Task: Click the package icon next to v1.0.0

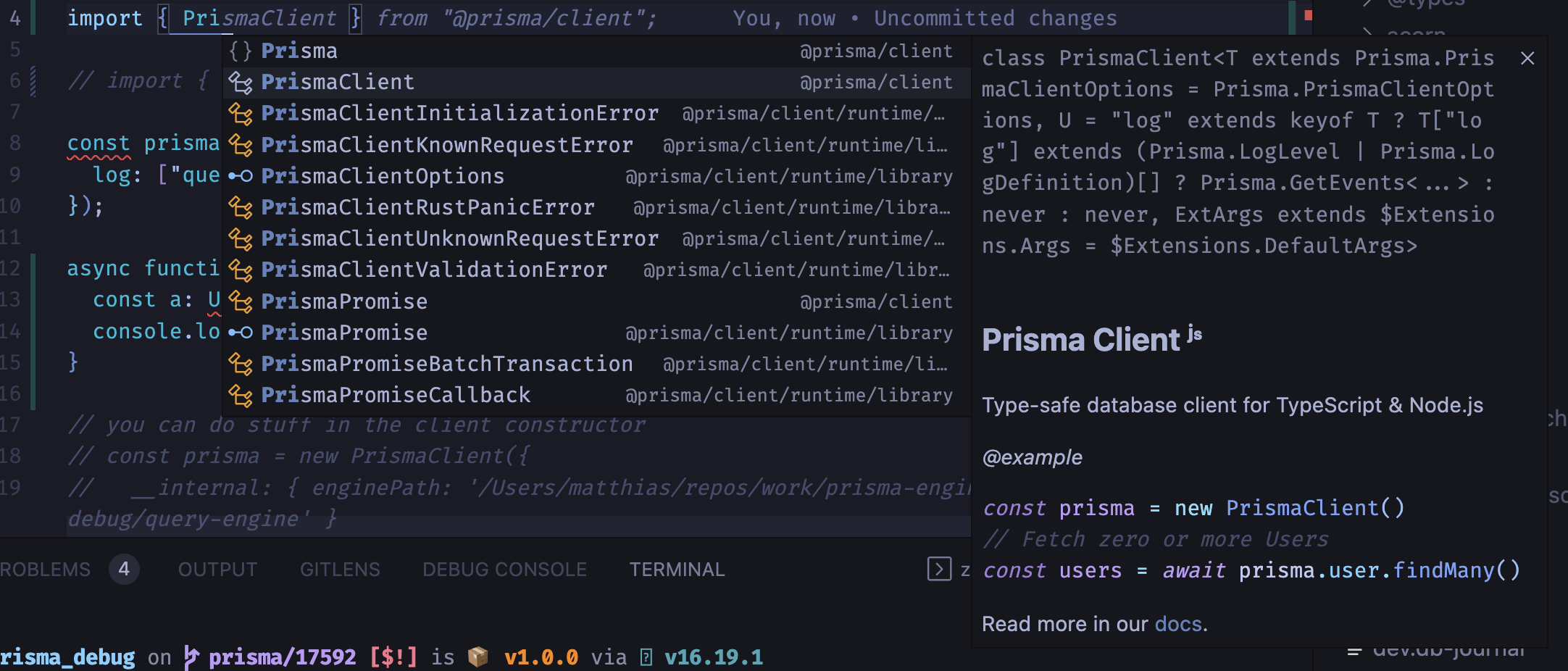Action: (478, 657)
